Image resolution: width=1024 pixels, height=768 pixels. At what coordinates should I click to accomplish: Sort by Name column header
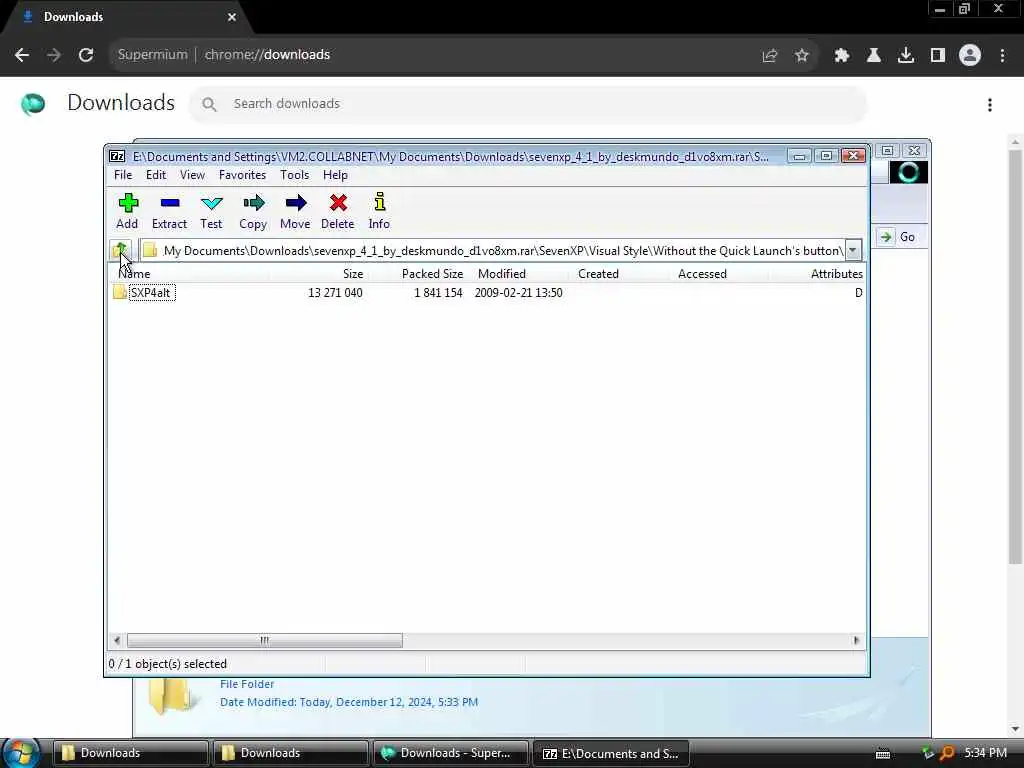coord(189,274)
